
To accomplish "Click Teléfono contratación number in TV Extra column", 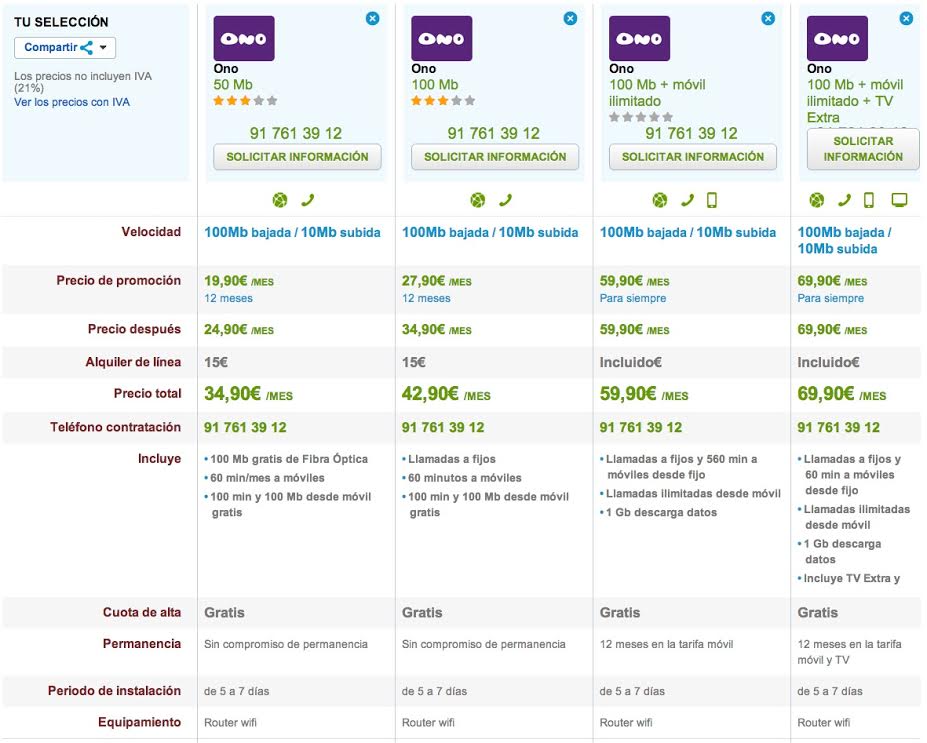I will (838, 427).
